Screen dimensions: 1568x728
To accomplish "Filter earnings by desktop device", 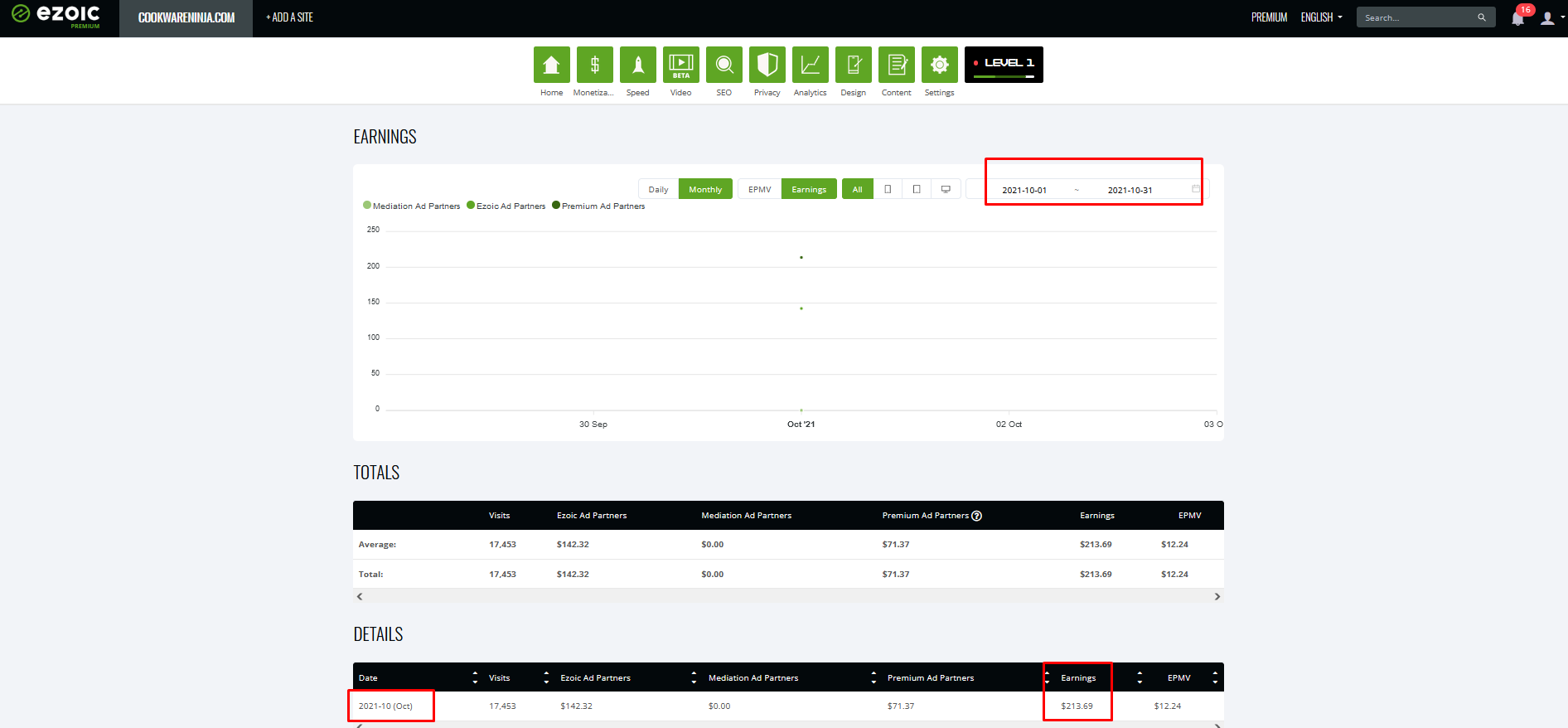I will point(946,189).
